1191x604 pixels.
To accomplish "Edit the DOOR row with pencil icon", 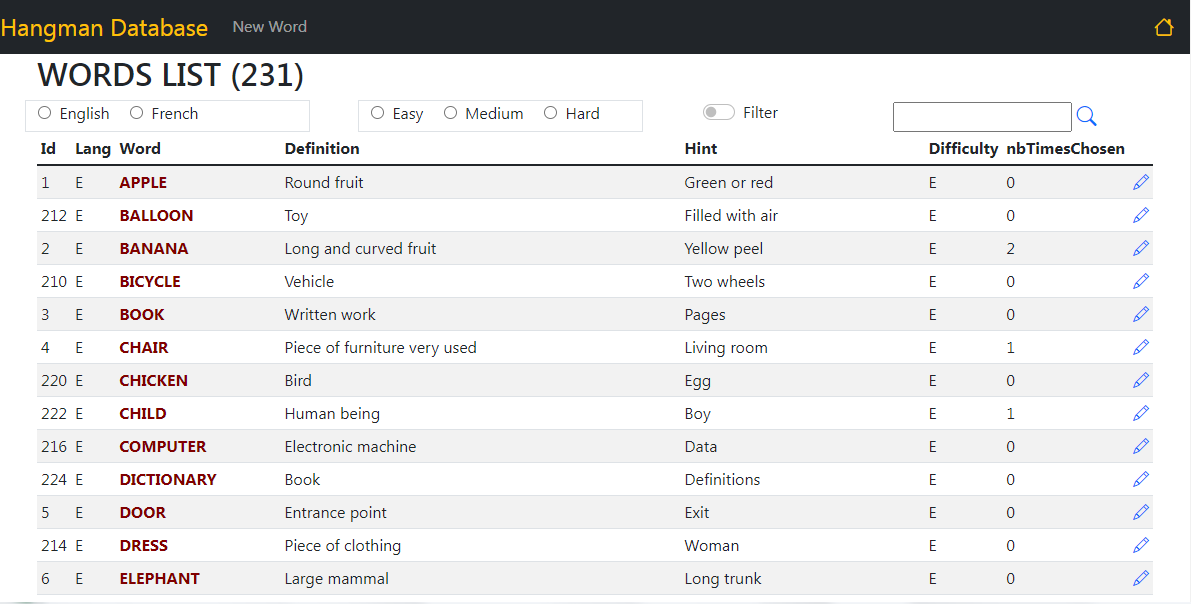I will [1141, 513].
